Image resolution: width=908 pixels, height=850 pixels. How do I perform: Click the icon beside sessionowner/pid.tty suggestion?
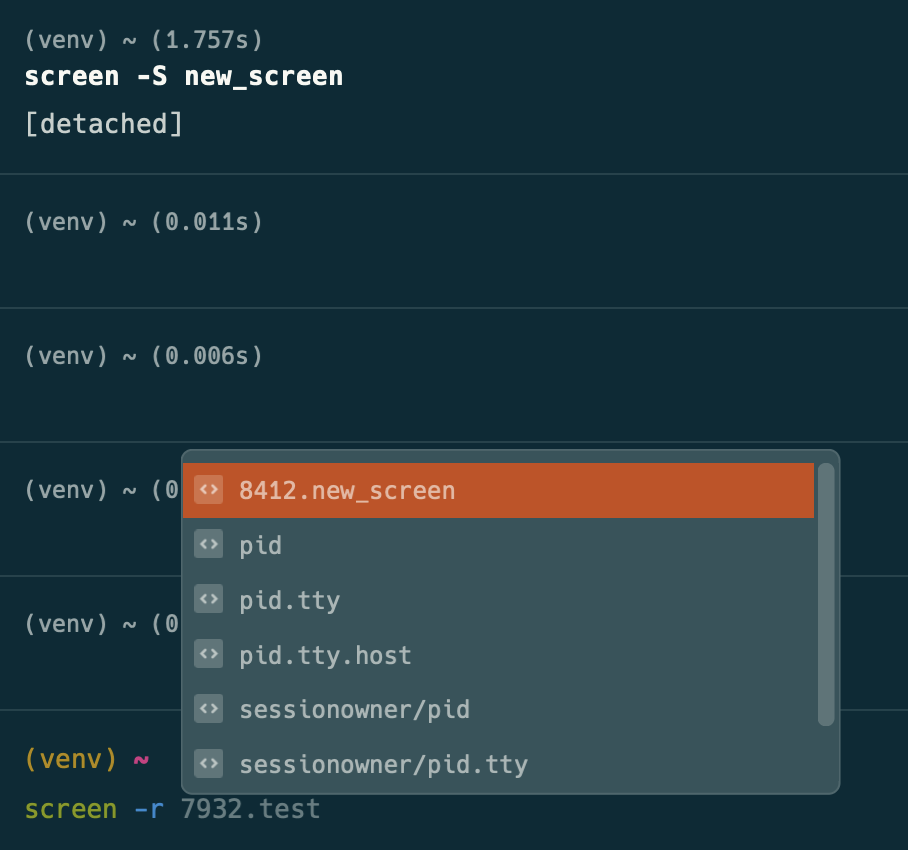pos(209,764)
